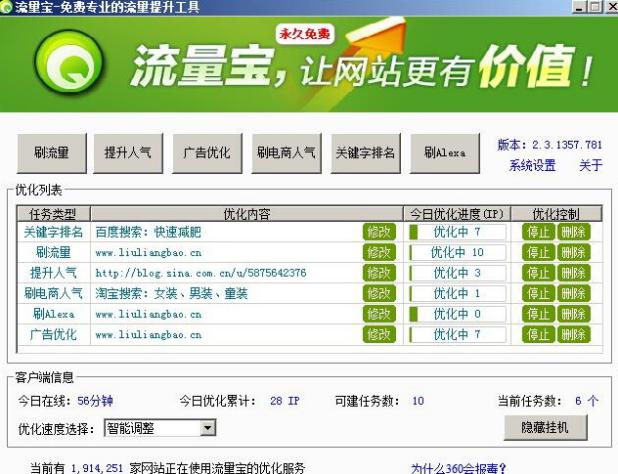Click the 今日优化进度(IP) column header

[457, 214]
